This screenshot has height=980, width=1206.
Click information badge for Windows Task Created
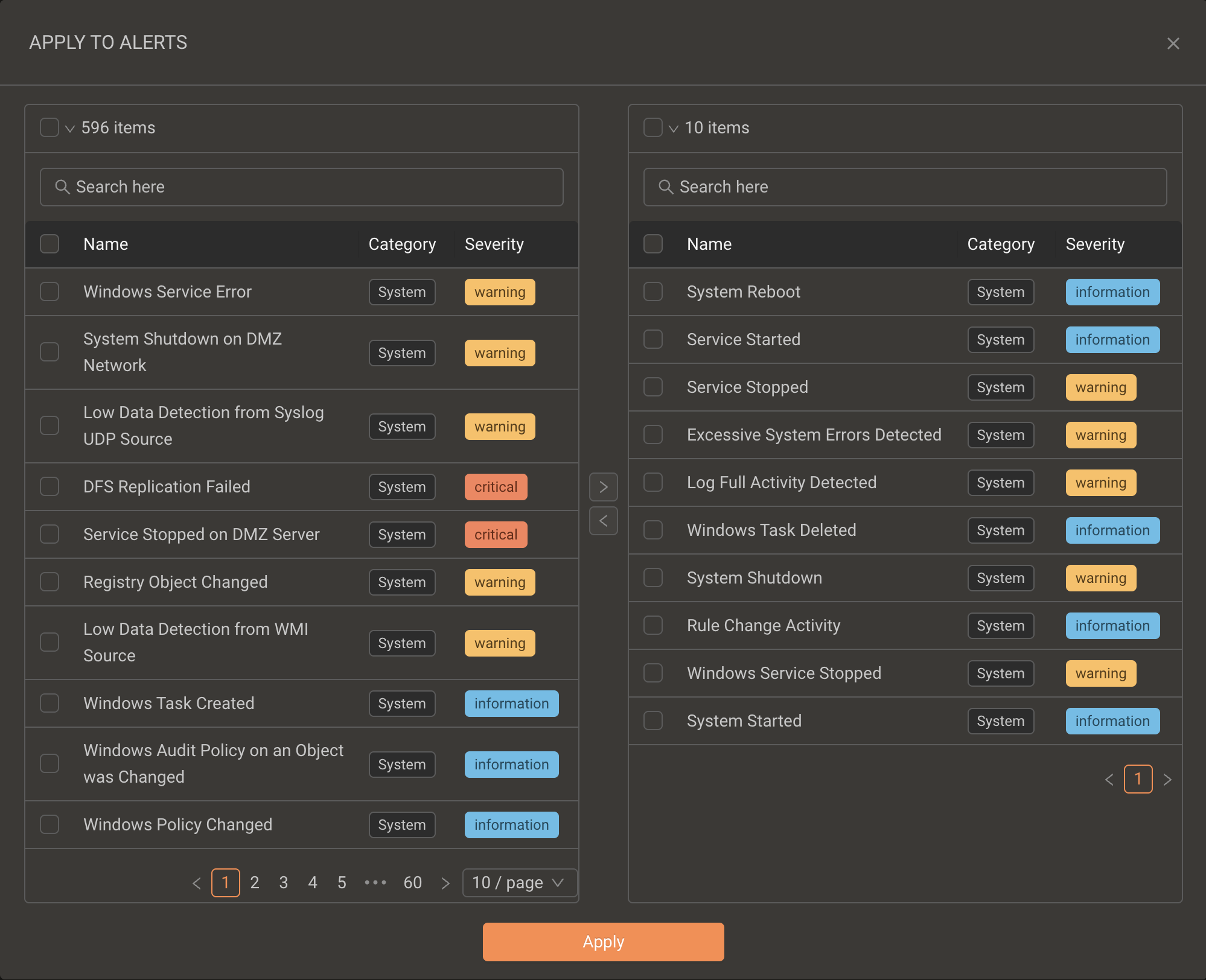tap(512, 704)
